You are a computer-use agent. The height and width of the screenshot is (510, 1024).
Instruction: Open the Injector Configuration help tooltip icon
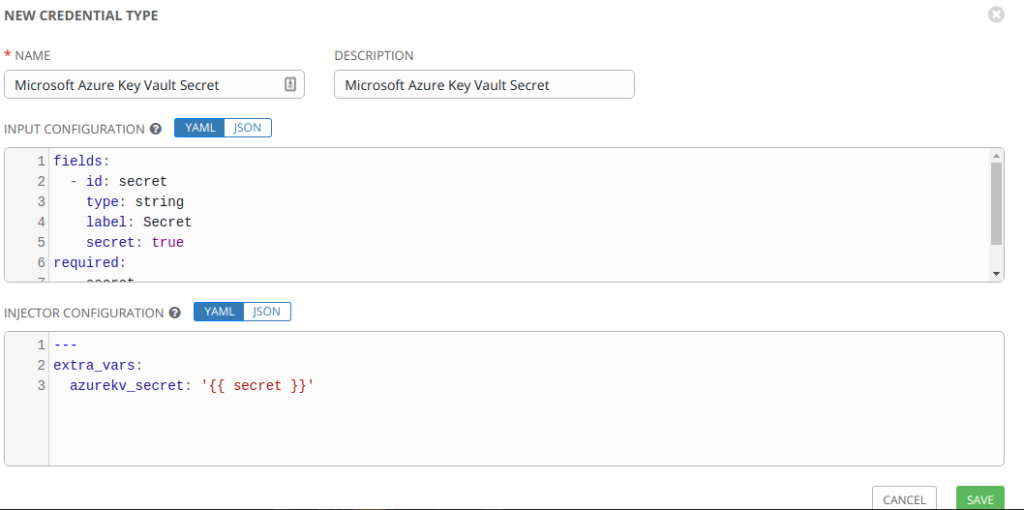[x=175, y=313]
